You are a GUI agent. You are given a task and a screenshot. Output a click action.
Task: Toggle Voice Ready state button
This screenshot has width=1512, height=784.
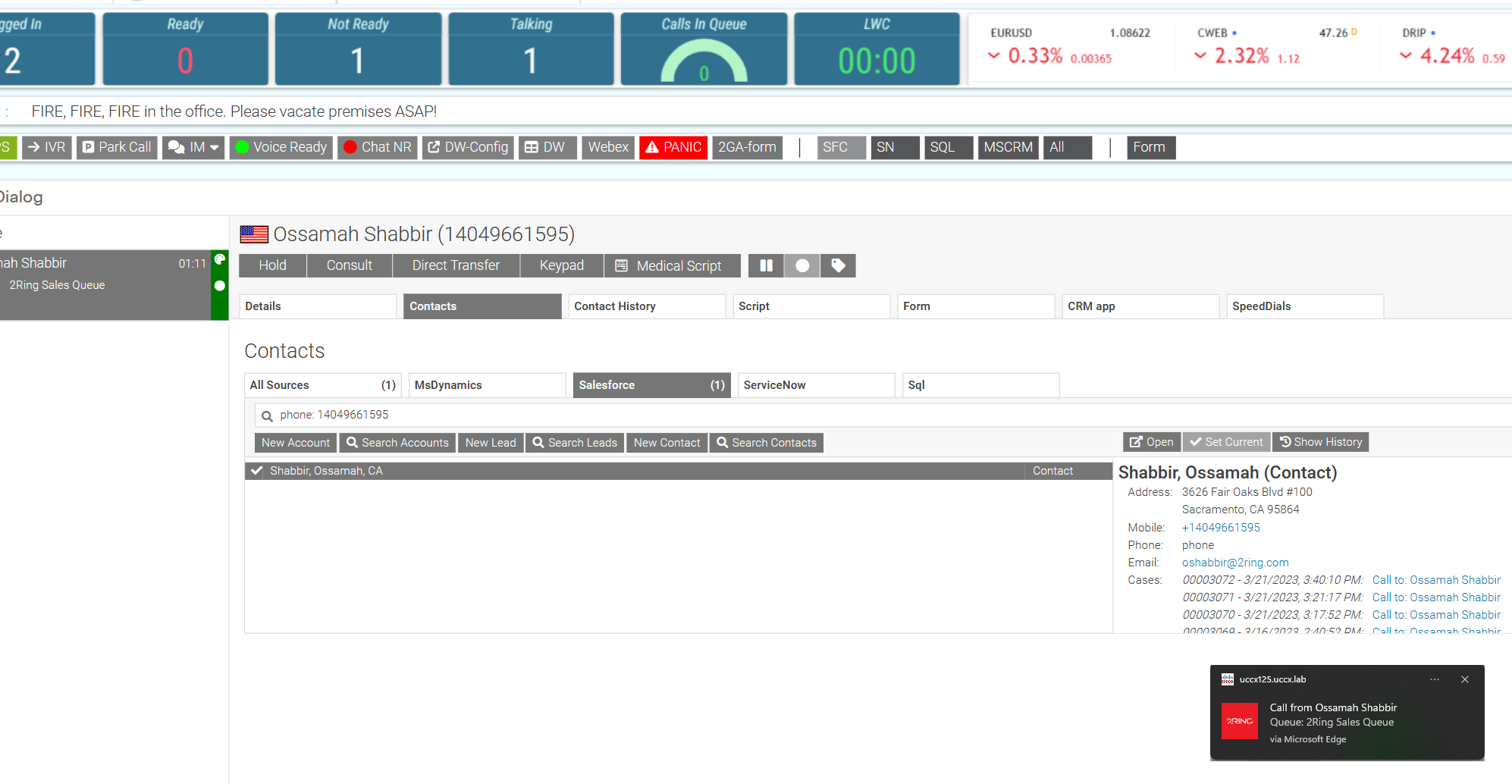point(281,147)
